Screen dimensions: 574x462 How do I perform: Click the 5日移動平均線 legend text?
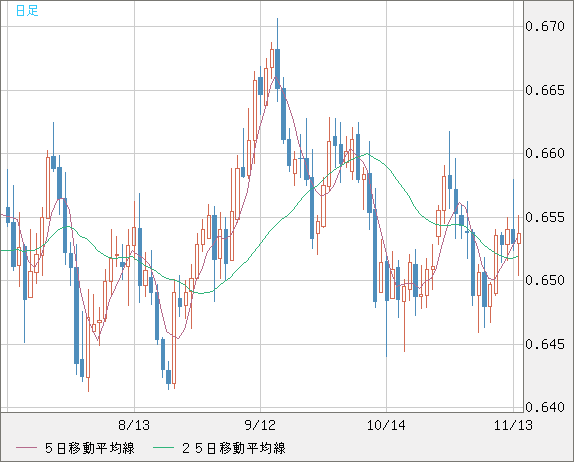pos(90,448)
